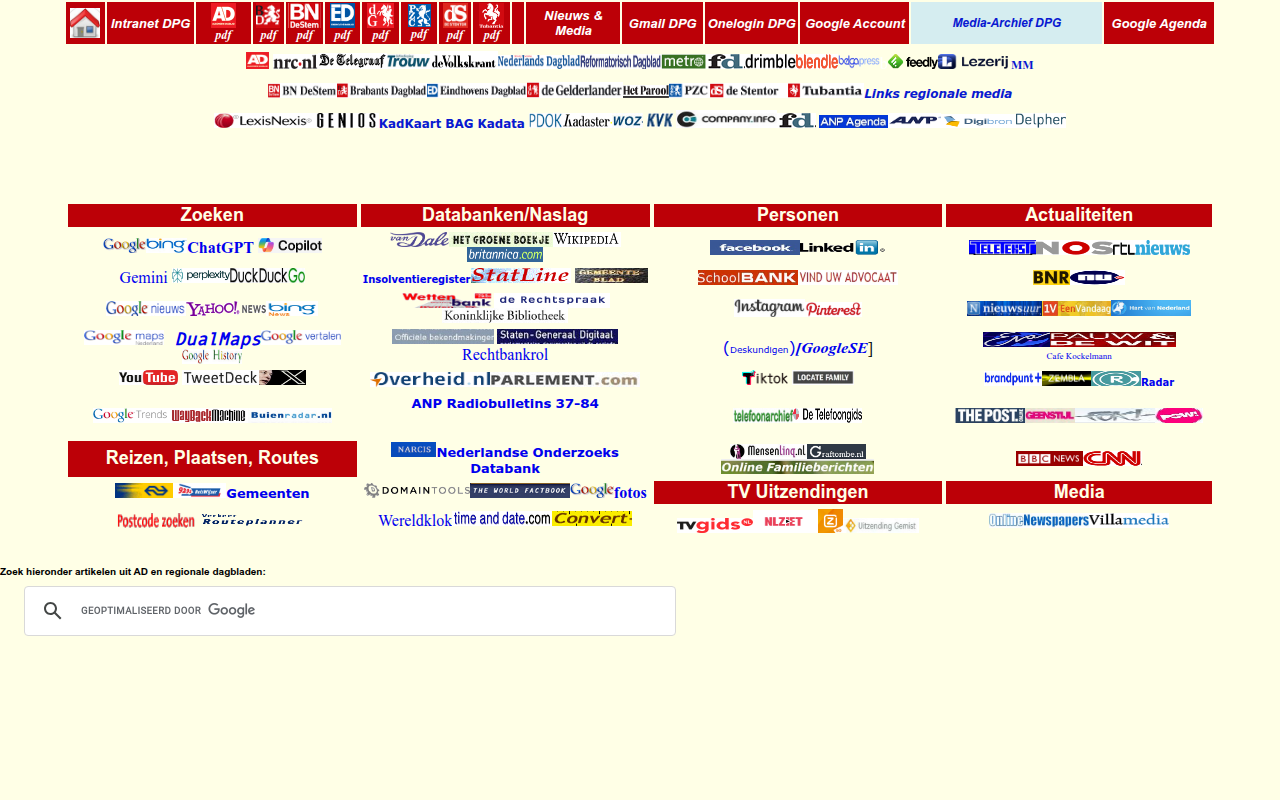The image size is (1280, 800).
Task: Open the StatLine logo link
Action: [x=520, y=275]
